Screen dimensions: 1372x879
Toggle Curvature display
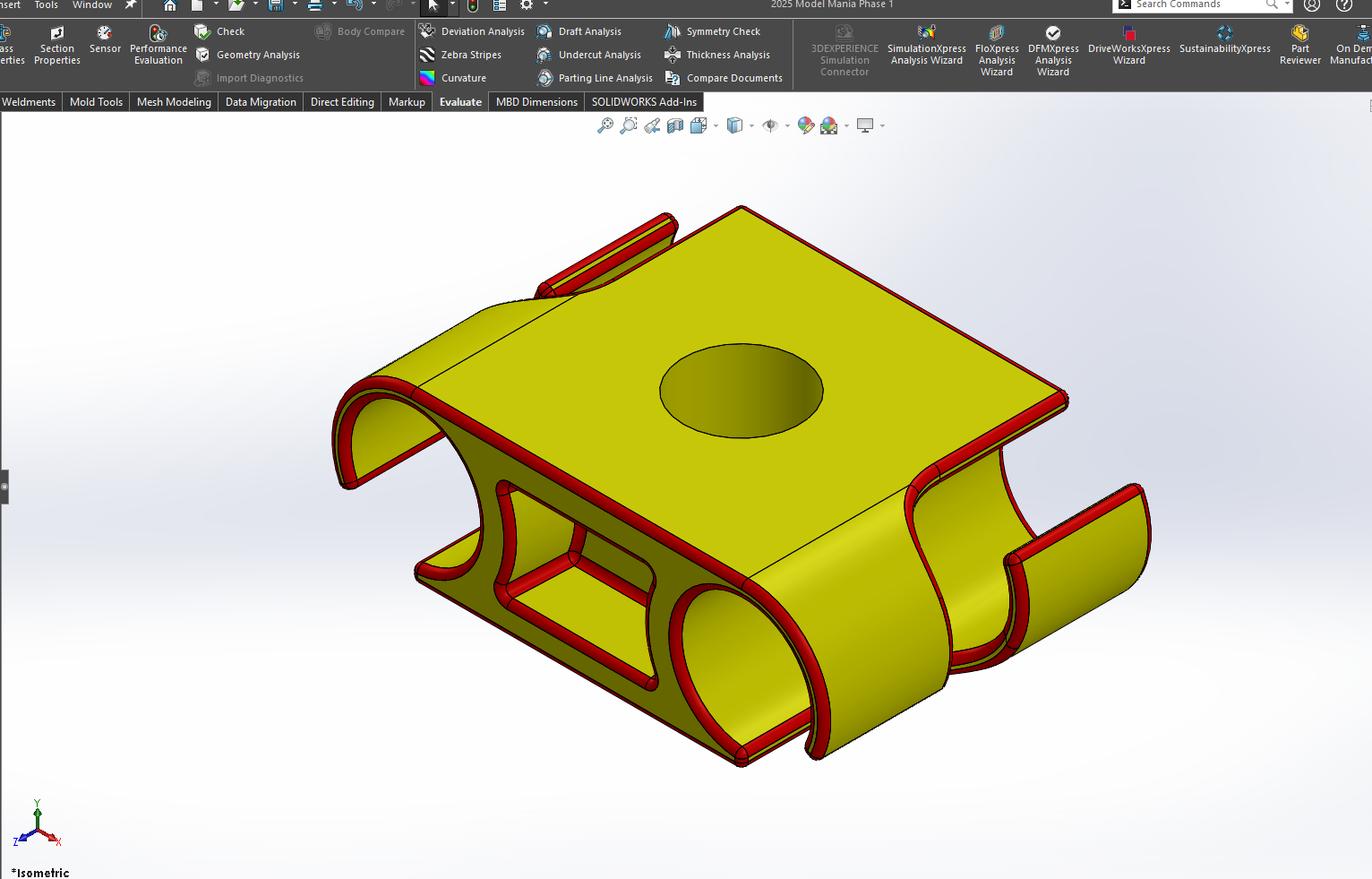click(x=453, y=78)
